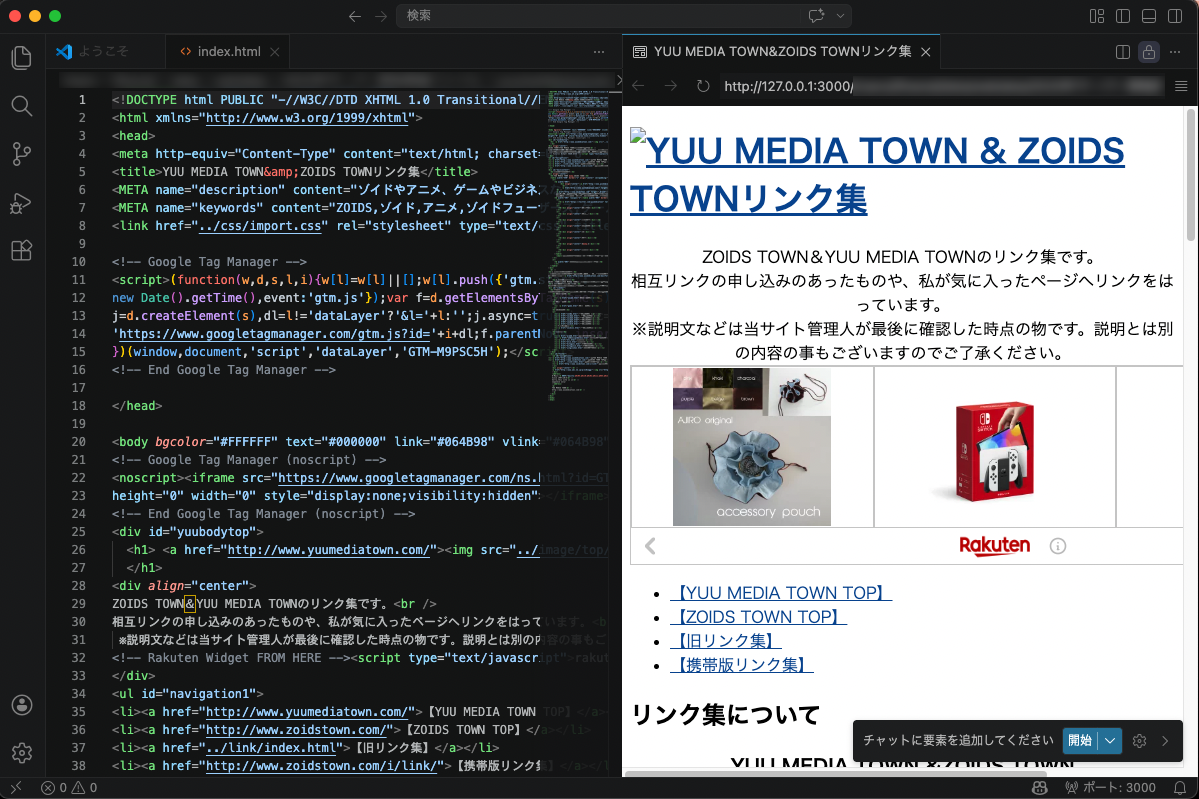This screenshot has height=799, width=1199.
Task: Click ポート: 3000 in status bar
Action: [x=1110, y=788]
